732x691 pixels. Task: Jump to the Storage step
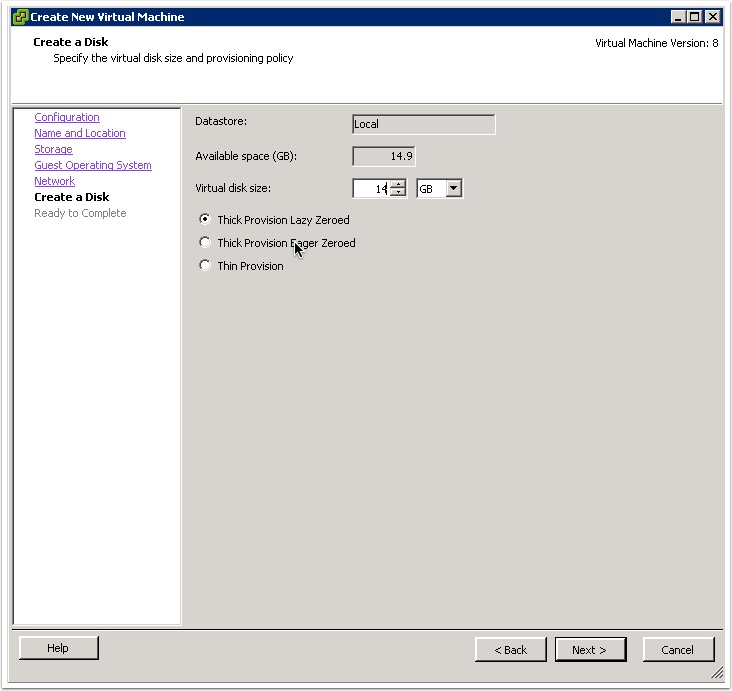coord(53,149)
